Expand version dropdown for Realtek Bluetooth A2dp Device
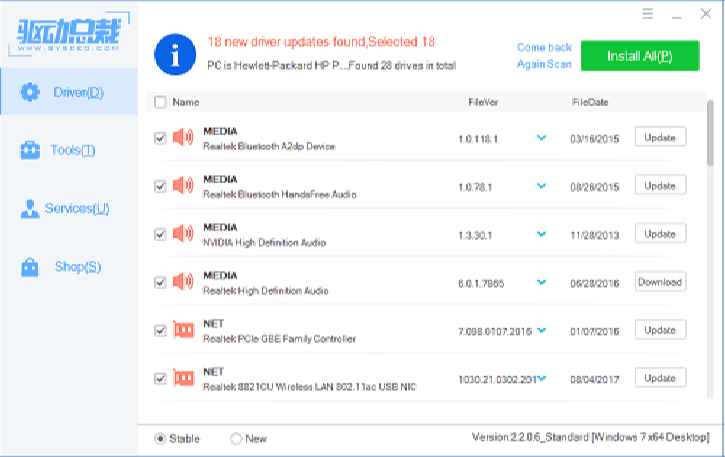Image resolution: width=725 pixels, height=457 pixels. pos(542,138)
